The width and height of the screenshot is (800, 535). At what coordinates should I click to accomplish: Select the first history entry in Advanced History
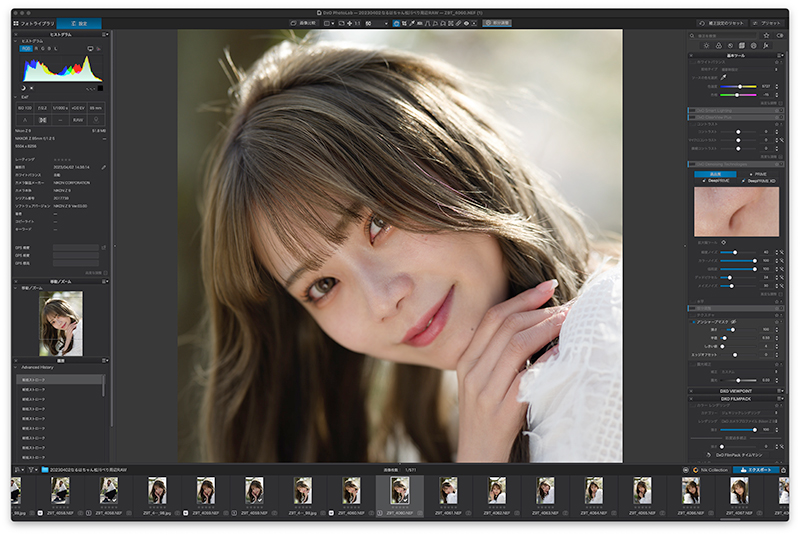pos(60,380)
